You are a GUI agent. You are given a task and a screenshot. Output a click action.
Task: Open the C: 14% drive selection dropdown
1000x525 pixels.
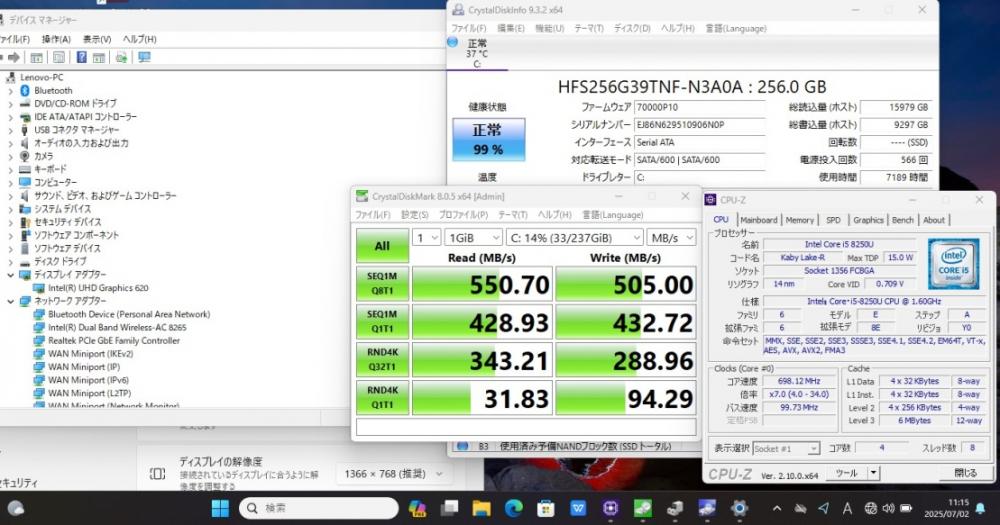(x=575, y=238)
